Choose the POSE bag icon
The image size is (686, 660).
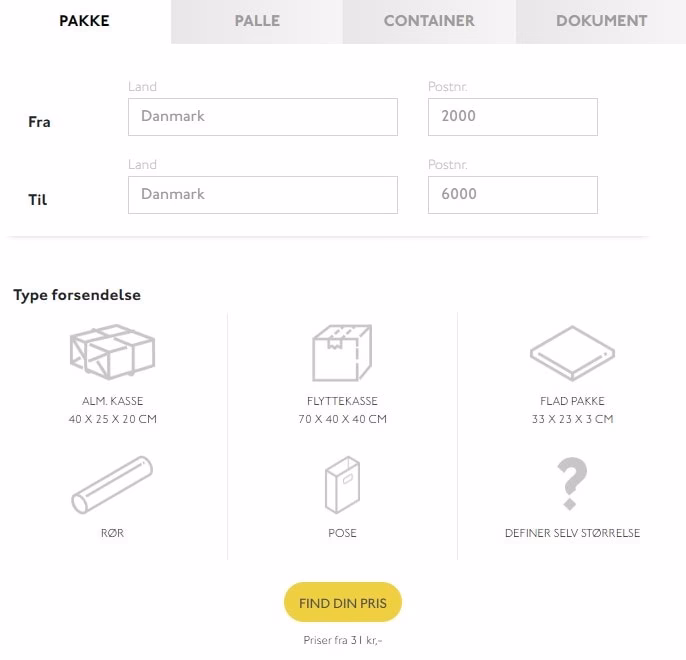click(342, 485)
